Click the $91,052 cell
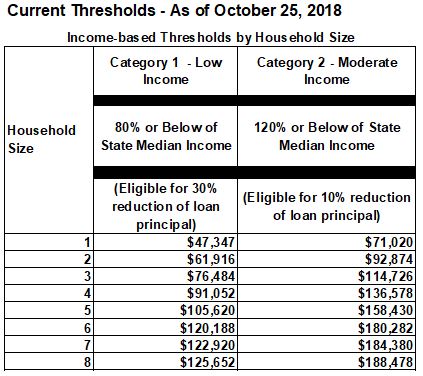This screenshot has width=423, height=376. click(166, 293)
